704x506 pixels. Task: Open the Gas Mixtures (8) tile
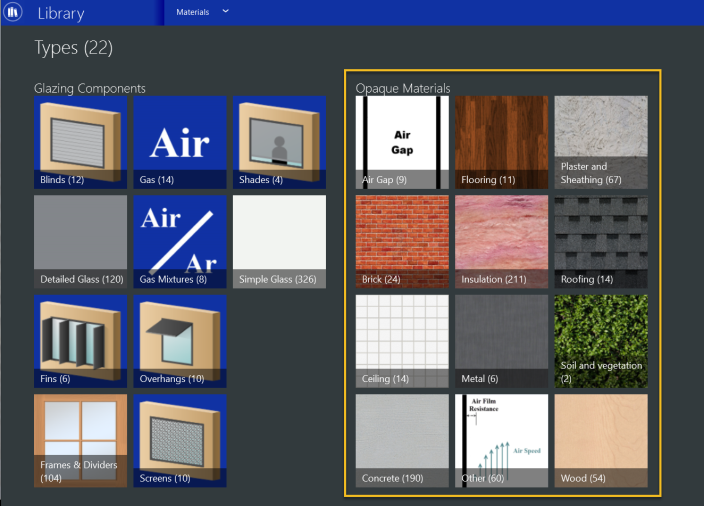pos(180,242)
